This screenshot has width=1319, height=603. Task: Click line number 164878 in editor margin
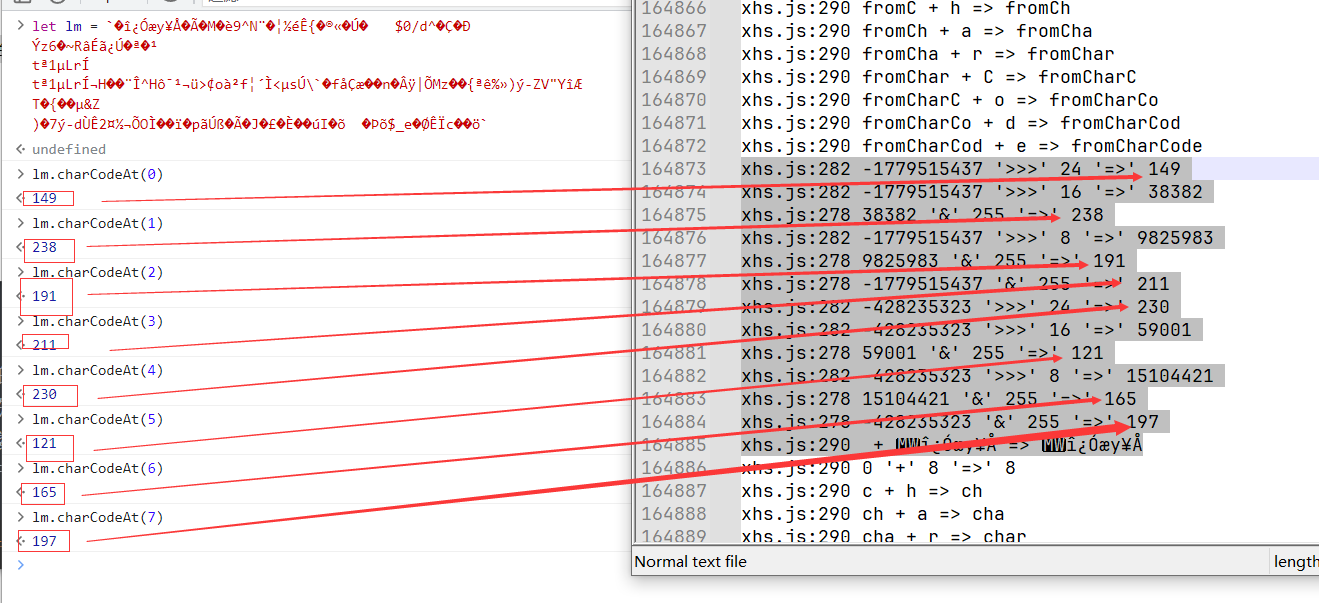673,284
